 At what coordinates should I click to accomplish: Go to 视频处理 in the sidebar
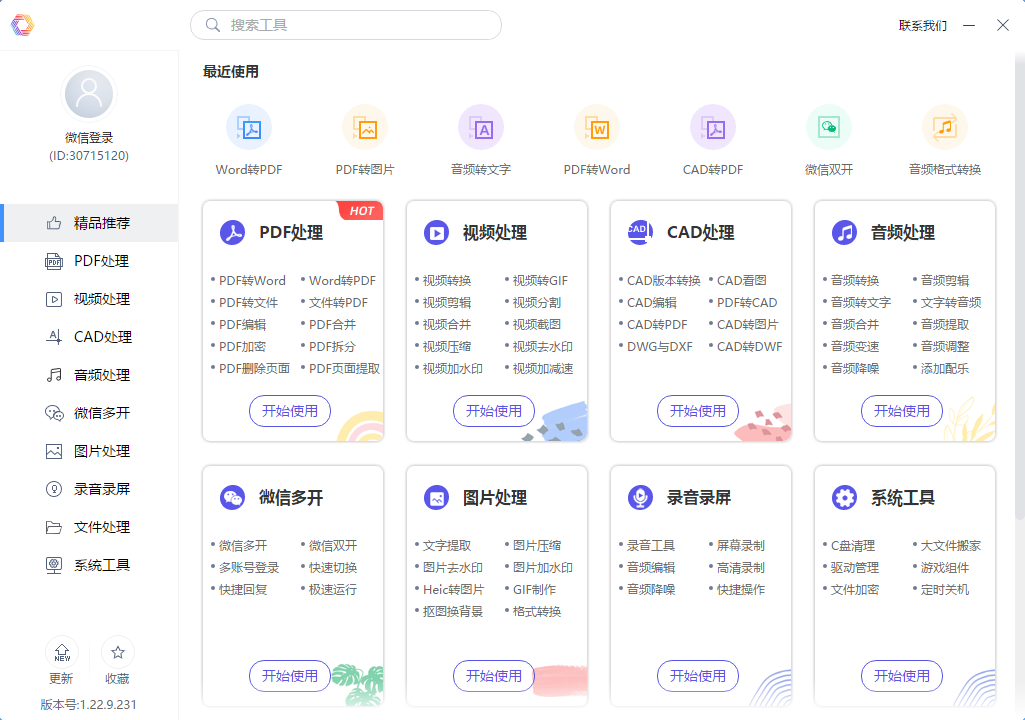click(x=89, y=299)
